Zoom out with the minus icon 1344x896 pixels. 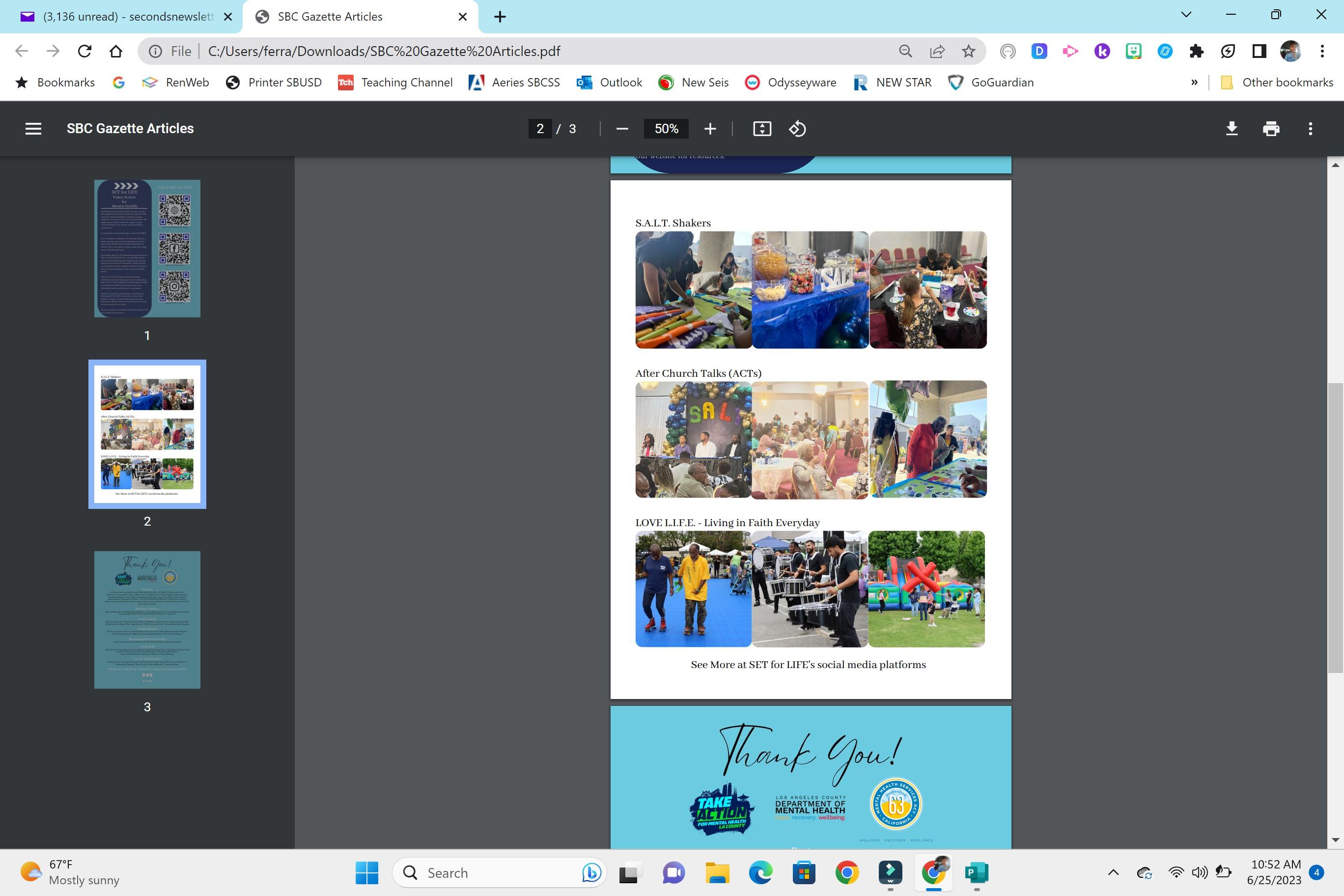[x=622, y=129]
